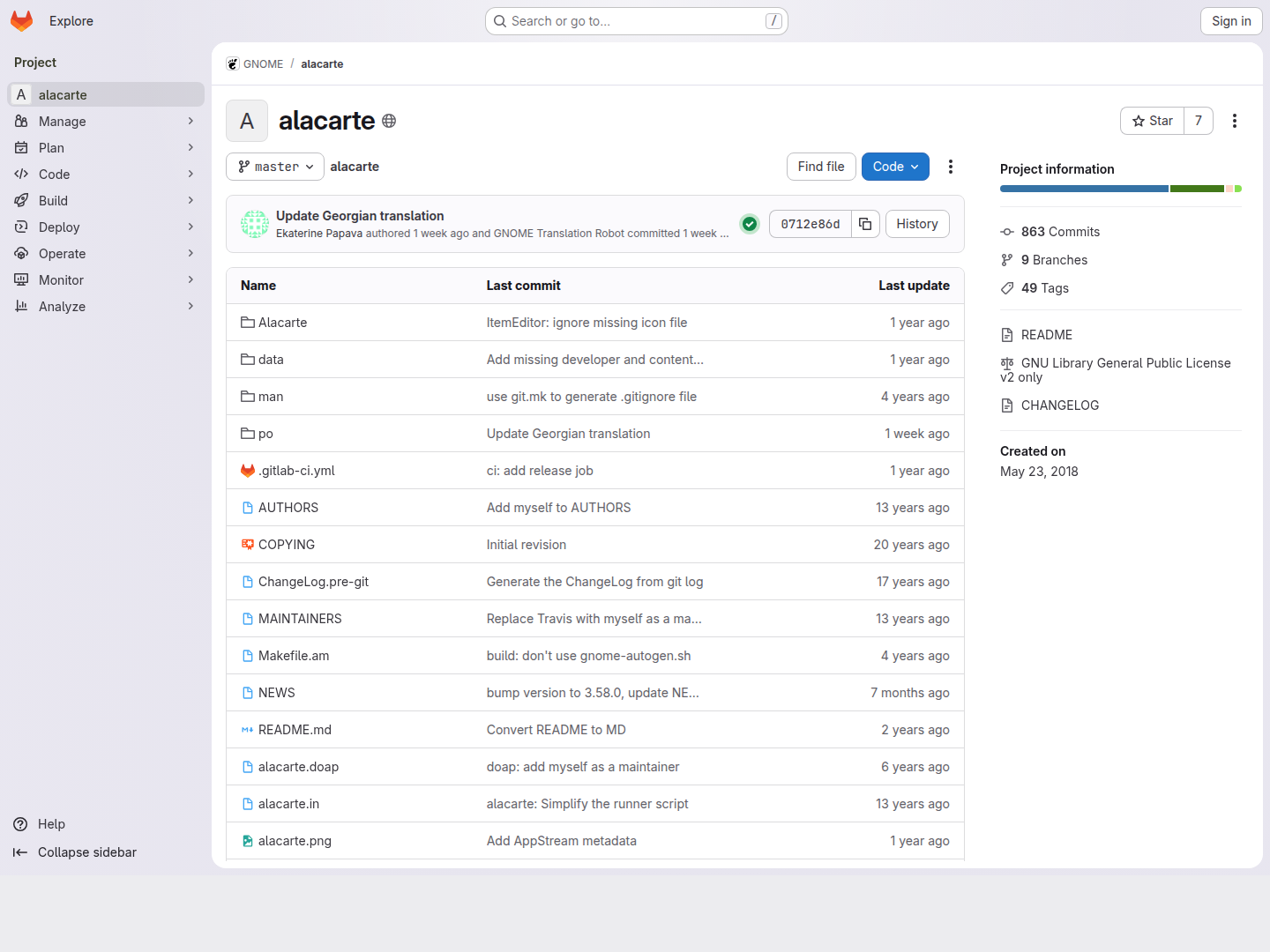Open the NEWS file
The image size is (1270, 952).
coord(277,693)
